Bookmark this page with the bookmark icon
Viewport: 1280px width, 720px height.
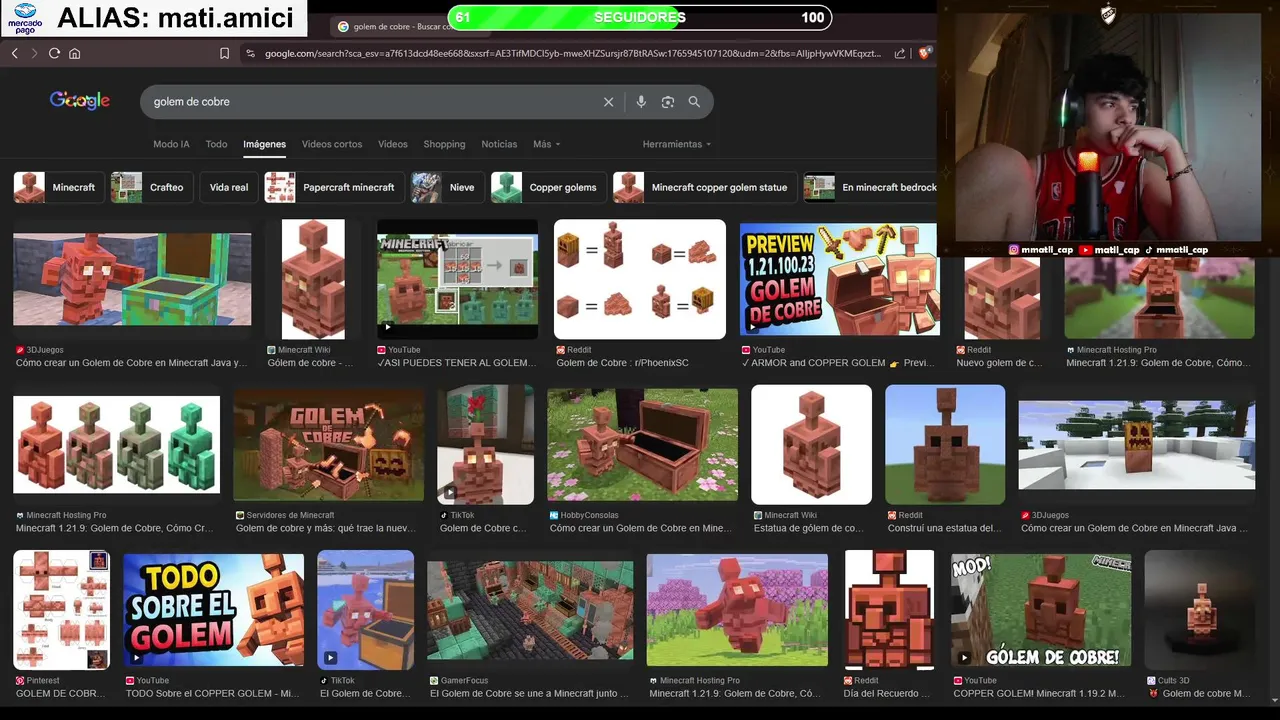pyautogui.click(x=224, y=53)
